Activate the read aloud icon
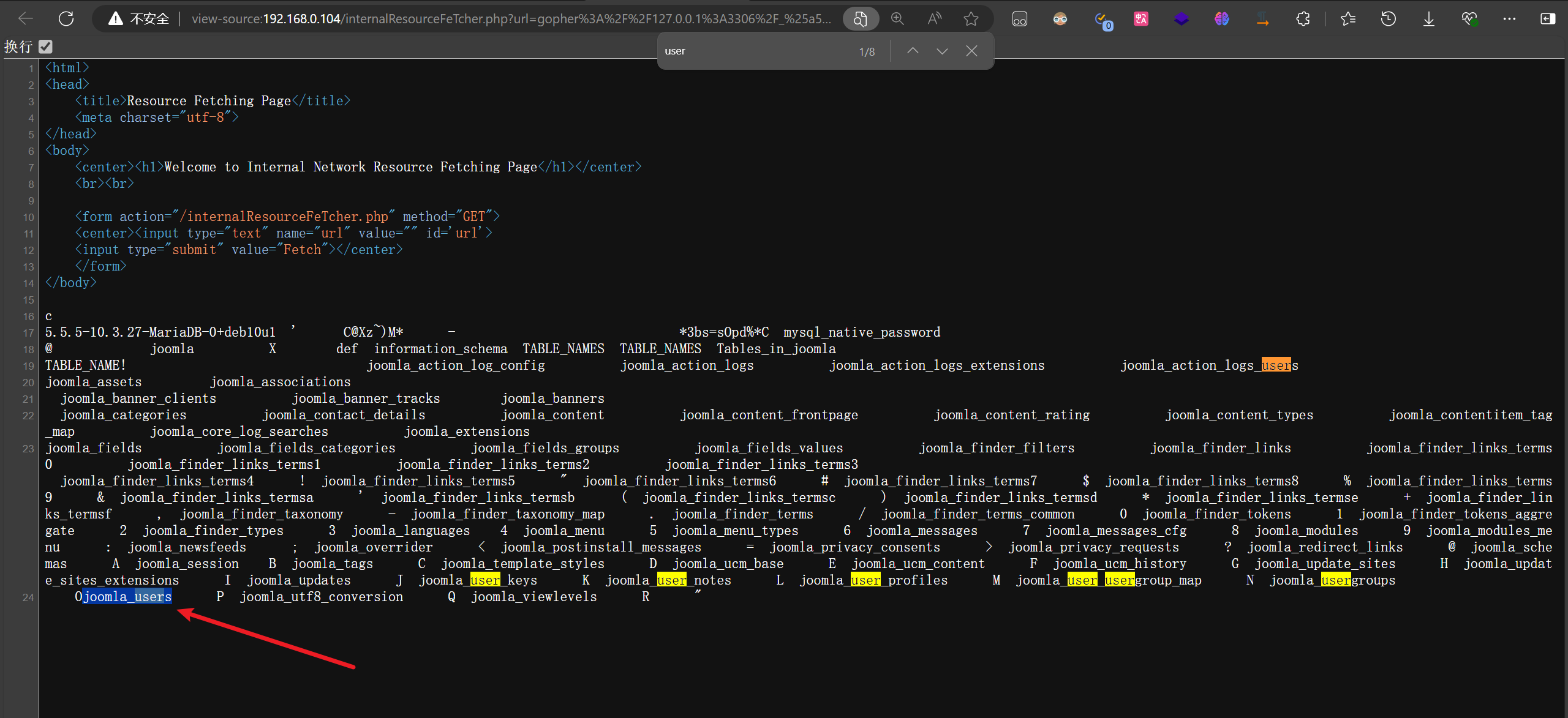The width and height of the screenshot is (1568, 718). tap(934, 19)
